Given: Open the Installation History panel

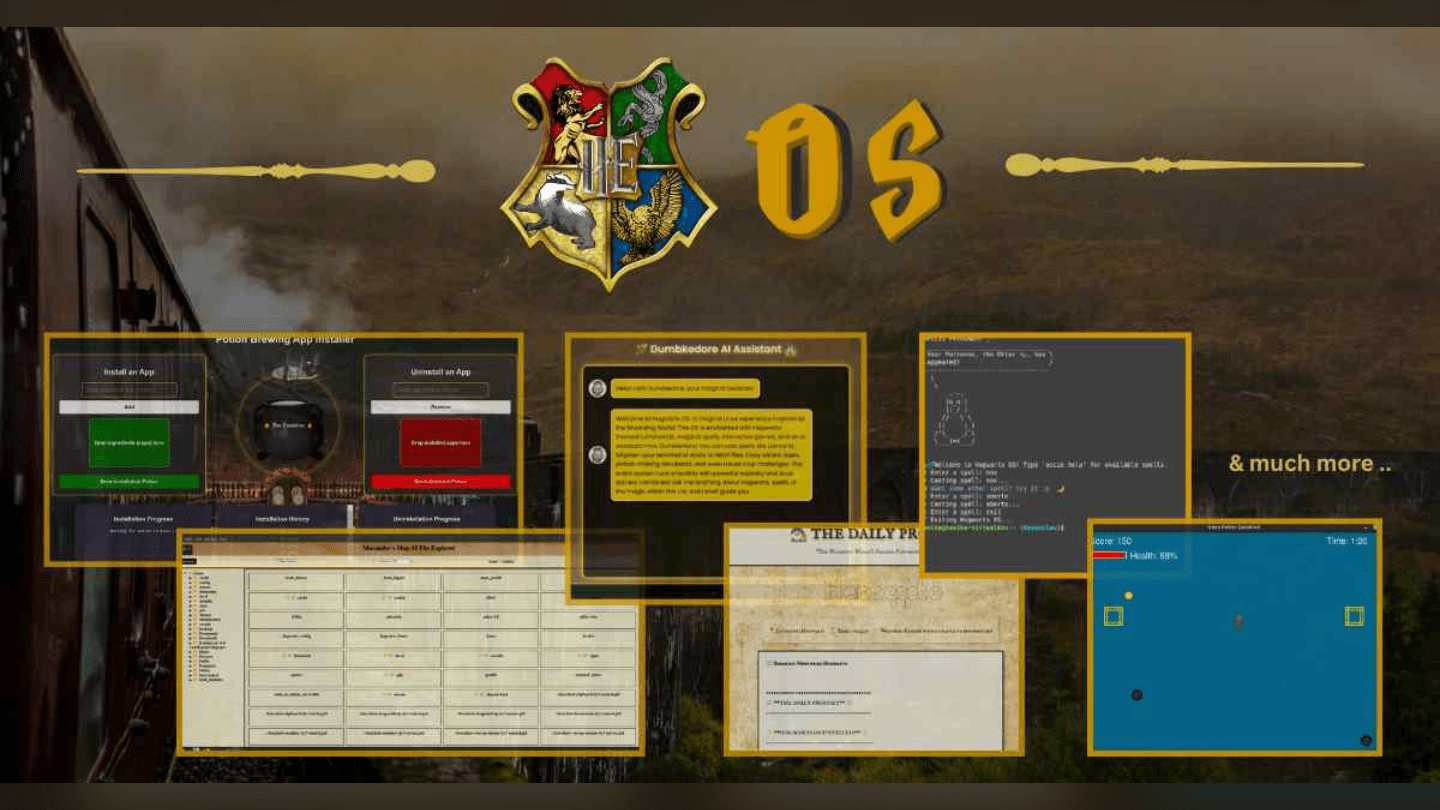Looking at the screenshot, I should [x=285, y=519].
